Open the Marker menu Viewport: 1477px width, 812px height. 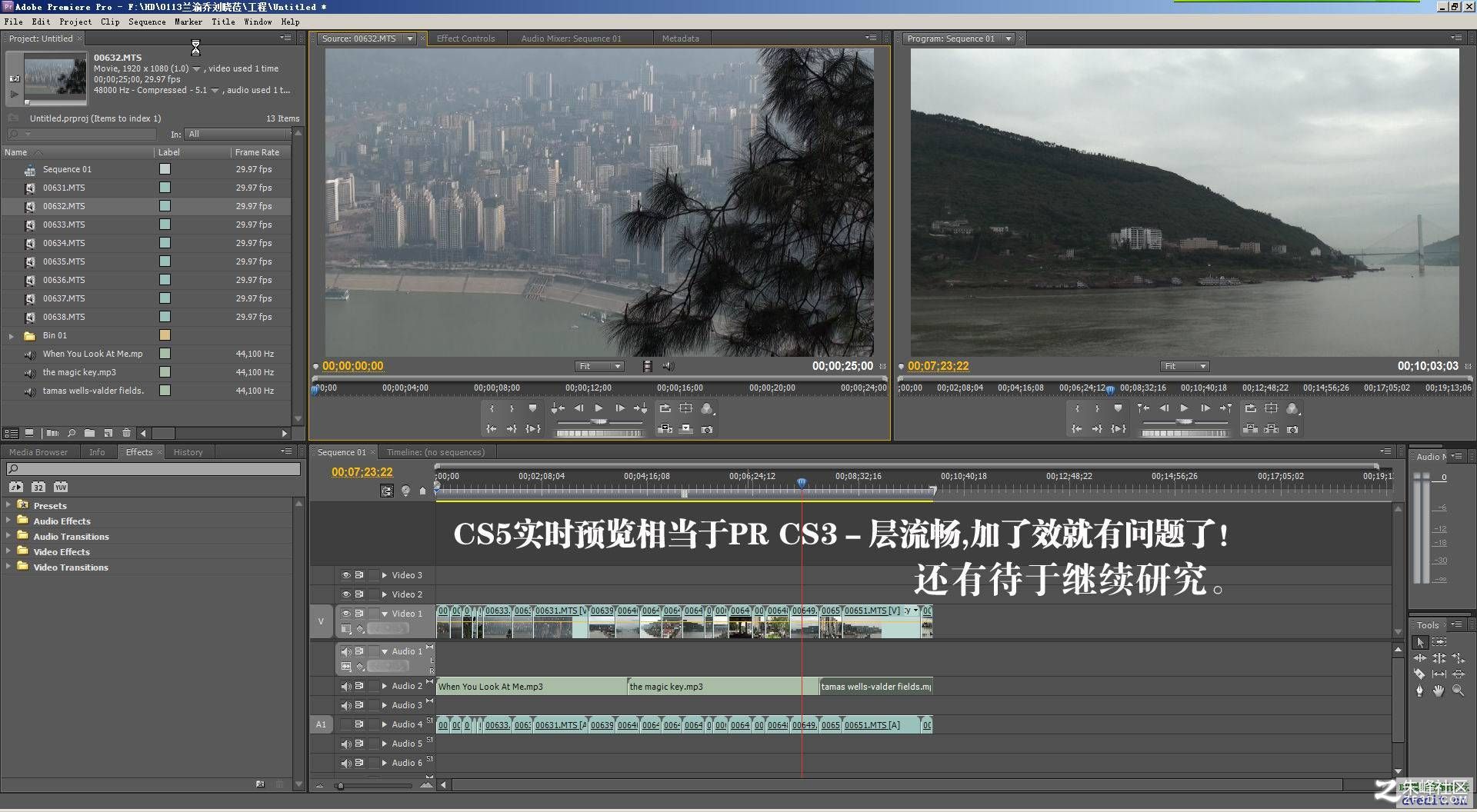click(x=188, y=22)
